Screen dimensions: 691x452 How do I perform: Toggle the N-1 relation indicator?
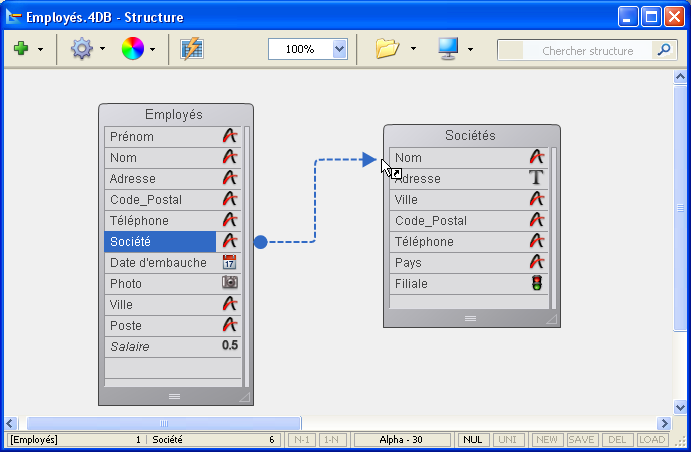click(x=301, y=440)
